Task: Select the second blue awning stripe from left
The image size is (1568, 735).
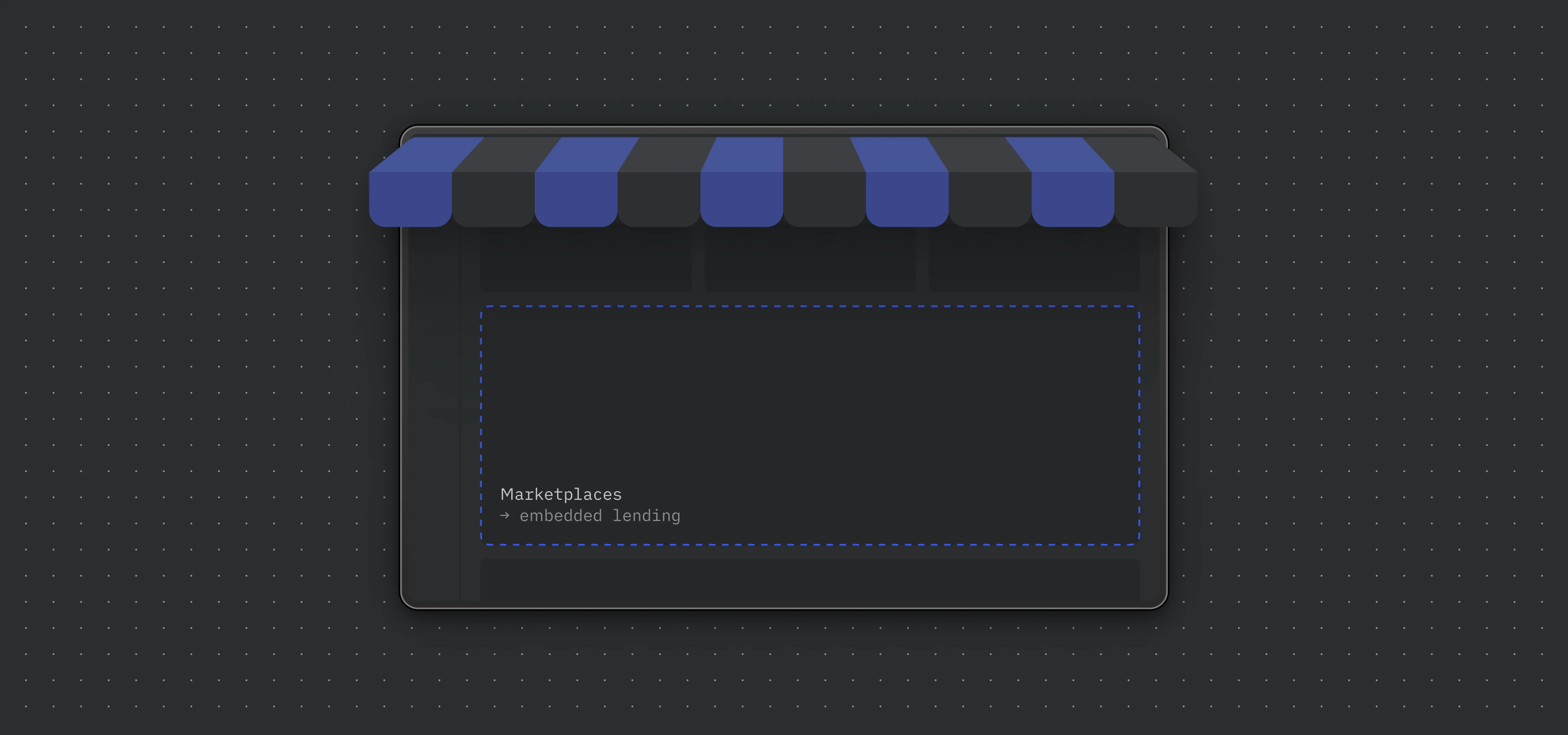Action: coord(576,198)
